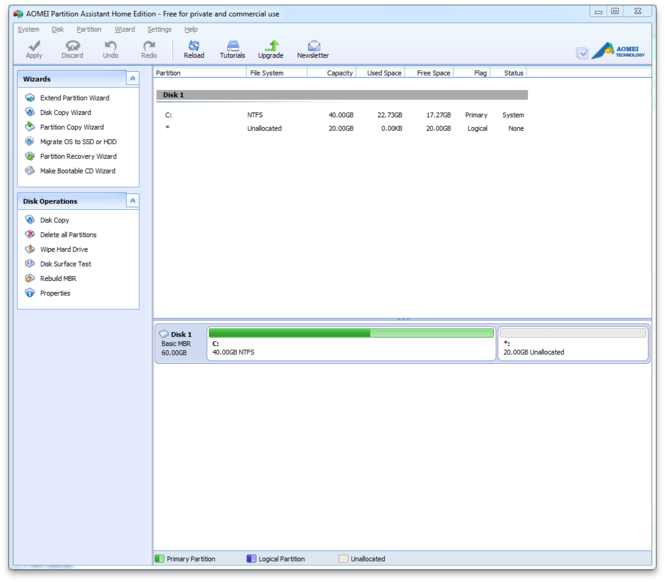Launch Extend Partition Wizard link

[75, 98]
